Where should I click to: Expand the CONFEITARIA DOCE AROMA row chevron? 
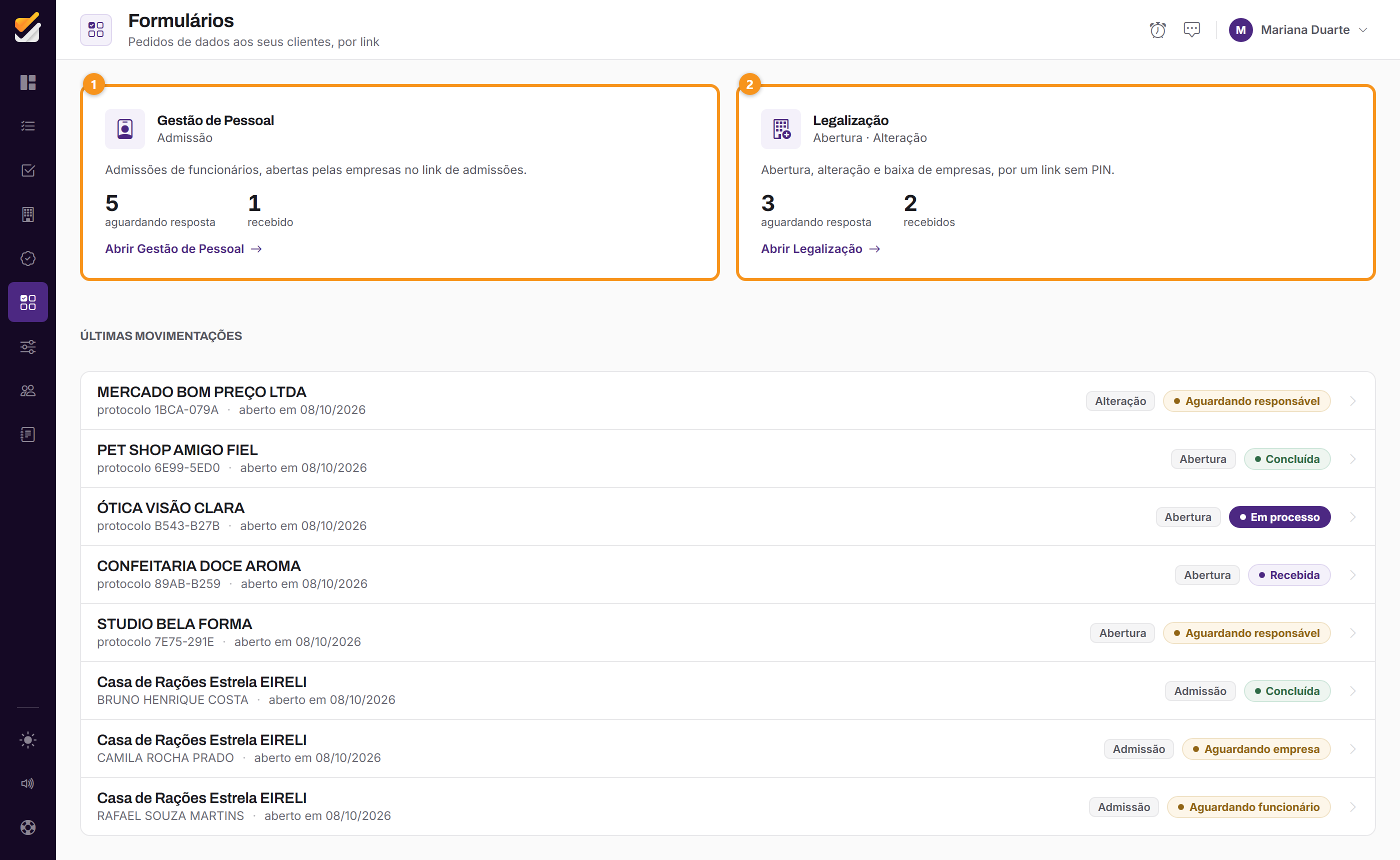1353,575
